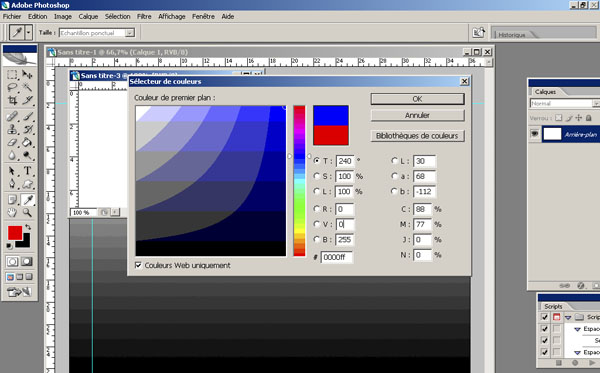Select the Zoom magnifier tool

[27, 213]
